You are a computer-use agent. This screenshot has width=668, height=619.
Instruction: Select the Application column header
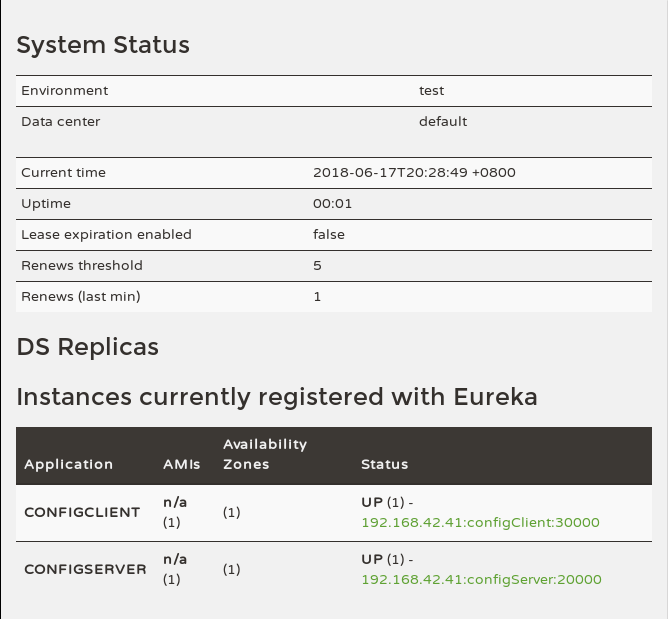pyautogui.click(x=69, y=464)
